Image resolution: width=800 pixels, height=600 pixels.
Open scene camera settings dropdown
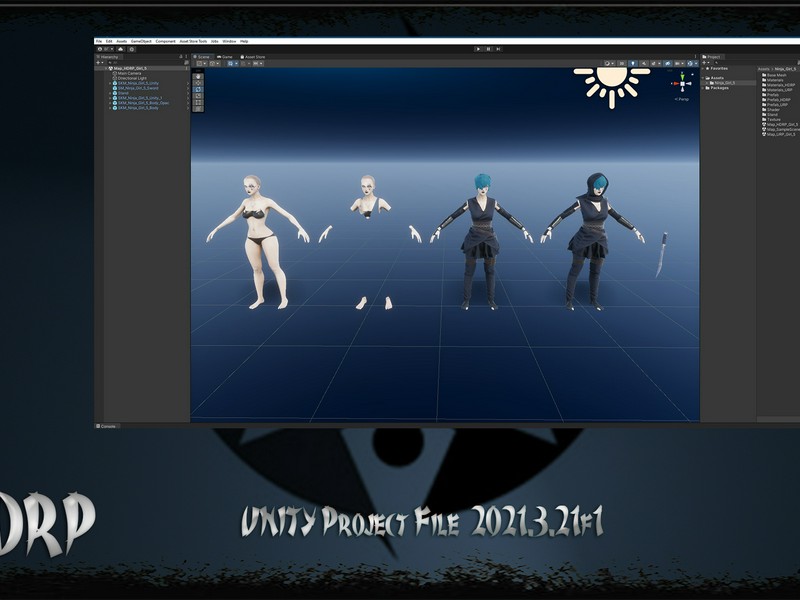(x=679, y=64)
